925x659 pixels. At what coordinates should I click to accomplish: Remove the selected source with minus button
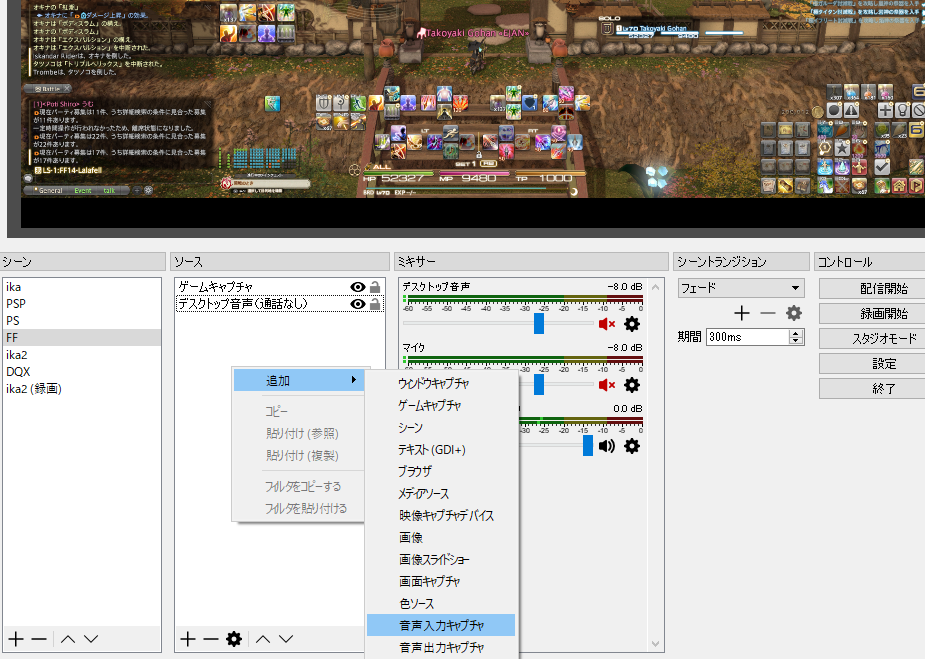pos(211,639)
